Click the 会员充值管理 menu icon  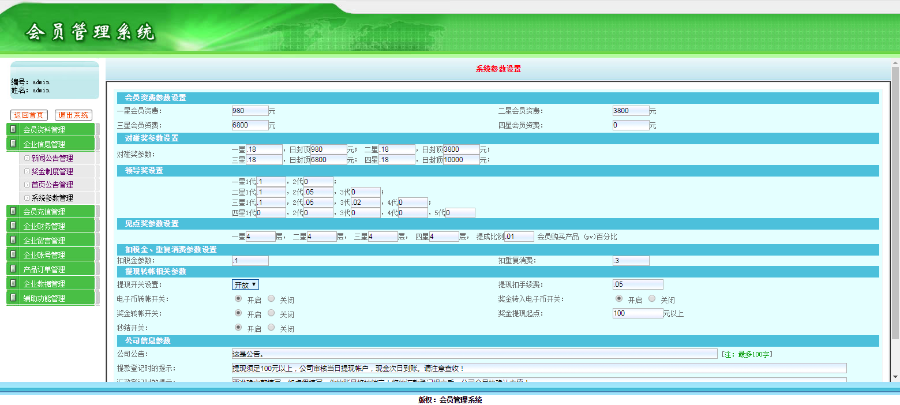(13, 212)
